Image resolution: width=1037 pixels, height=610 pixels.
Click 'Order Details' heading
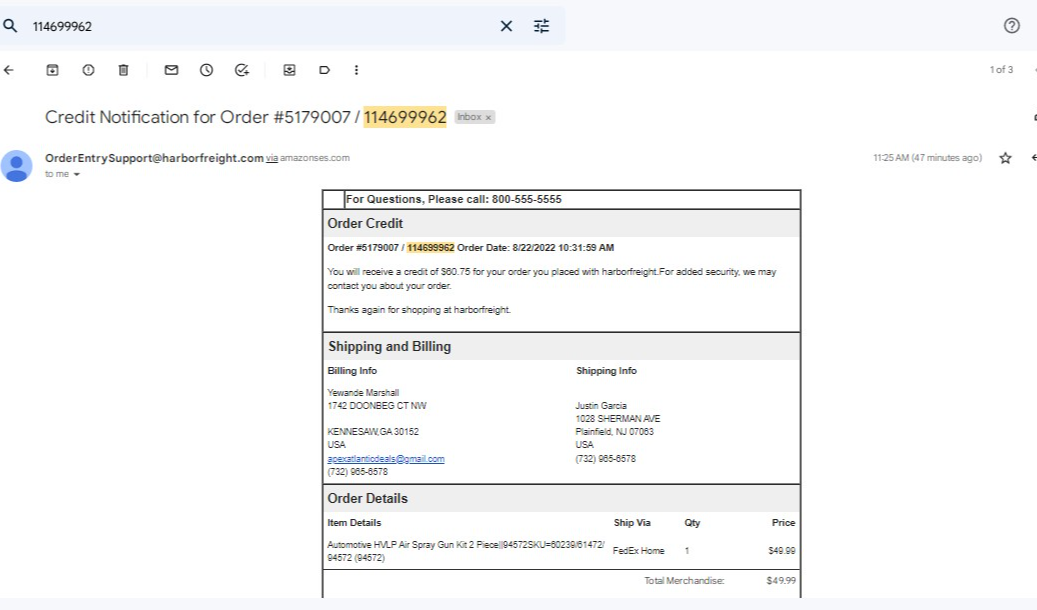point(368,499)
